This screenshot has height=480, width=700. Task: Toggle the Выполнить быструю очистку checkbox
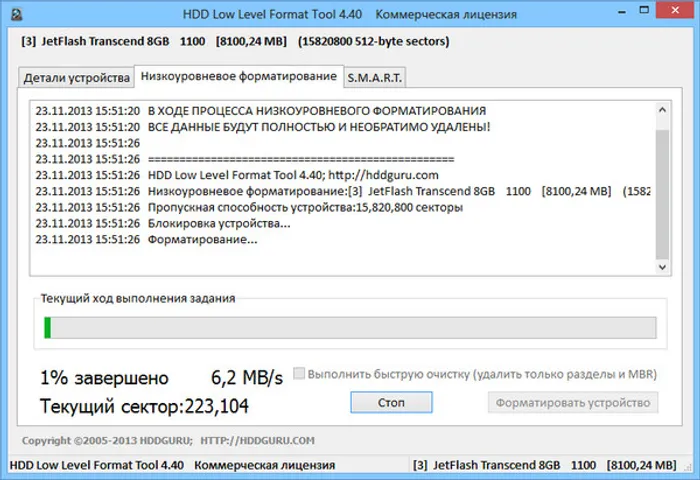(299, 373)
